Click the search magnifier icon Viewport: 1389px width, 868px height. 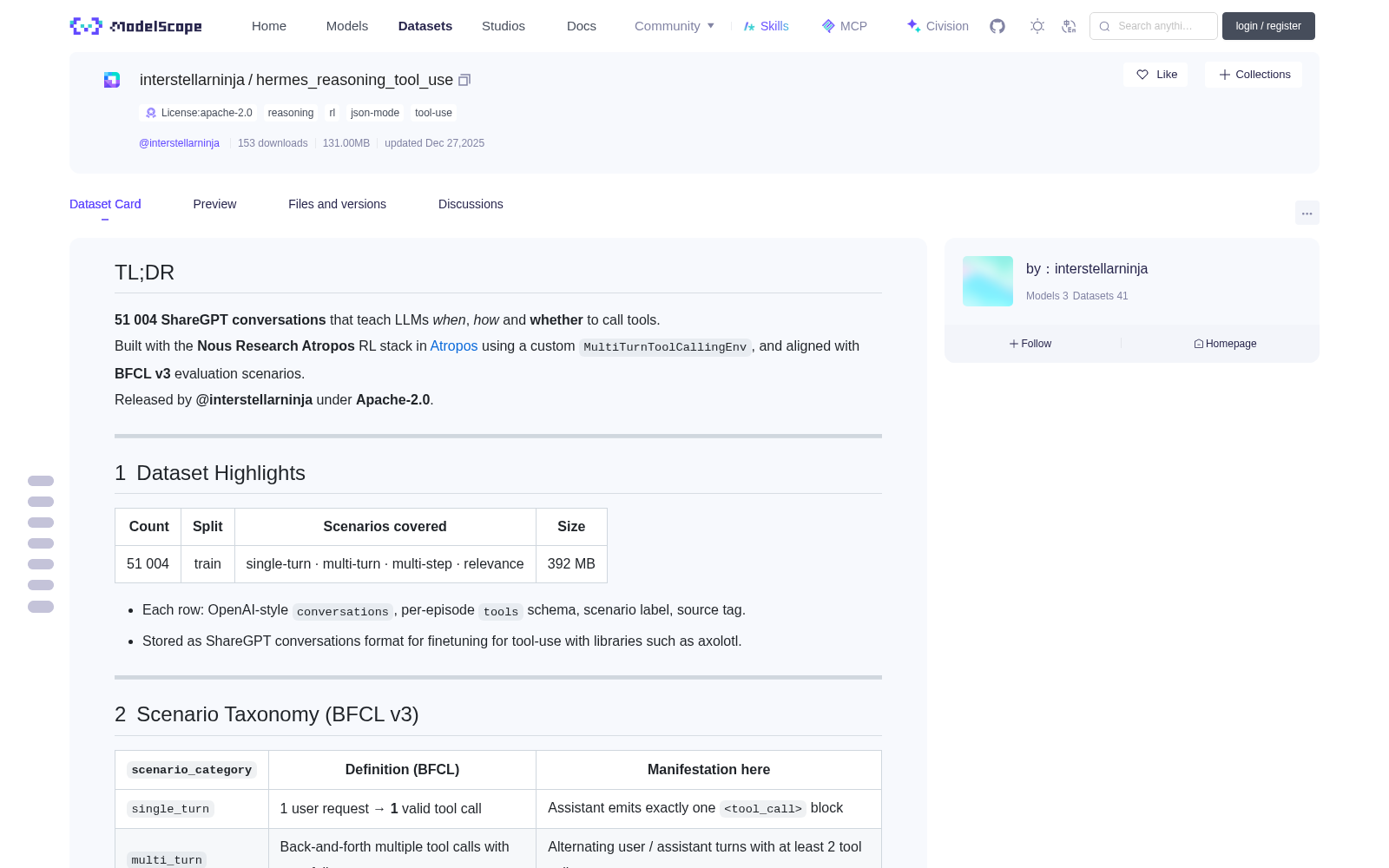click(1104, 26)
